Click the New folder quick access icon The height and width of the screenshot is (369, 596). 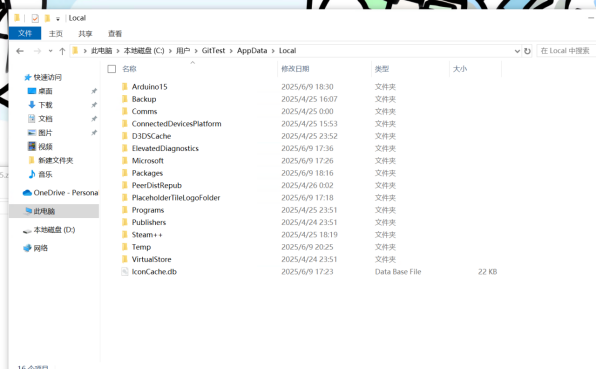47,18
